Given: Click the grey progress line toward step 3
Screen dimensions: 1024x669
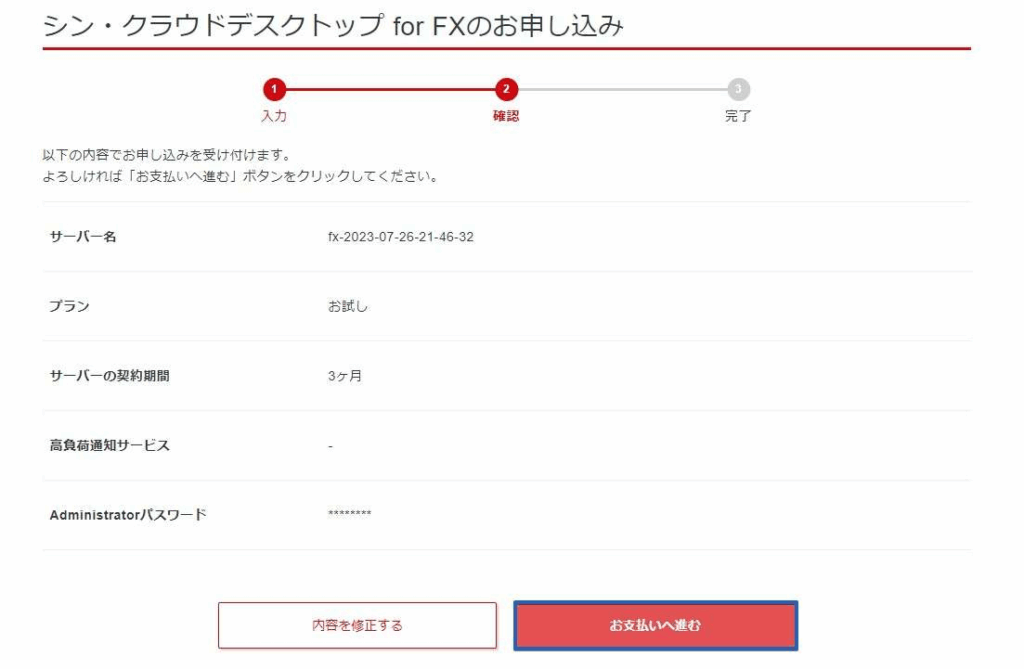Looking at the screenshot, I should 622,89.
